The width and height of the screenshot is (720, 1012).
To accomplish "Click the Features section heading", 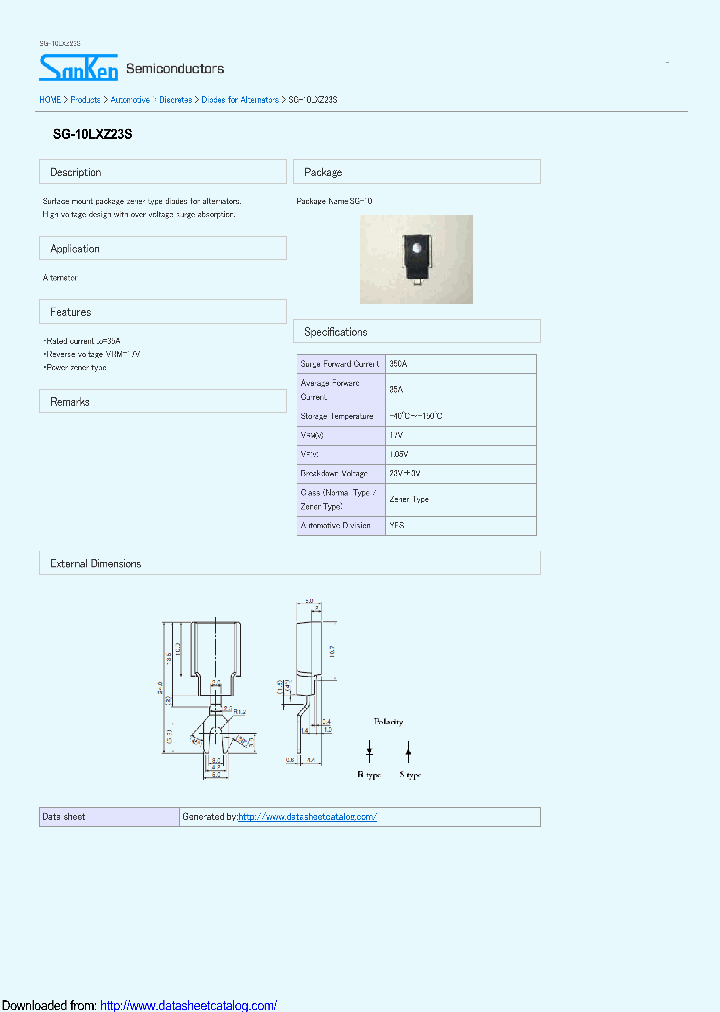I will pos(163,312).
